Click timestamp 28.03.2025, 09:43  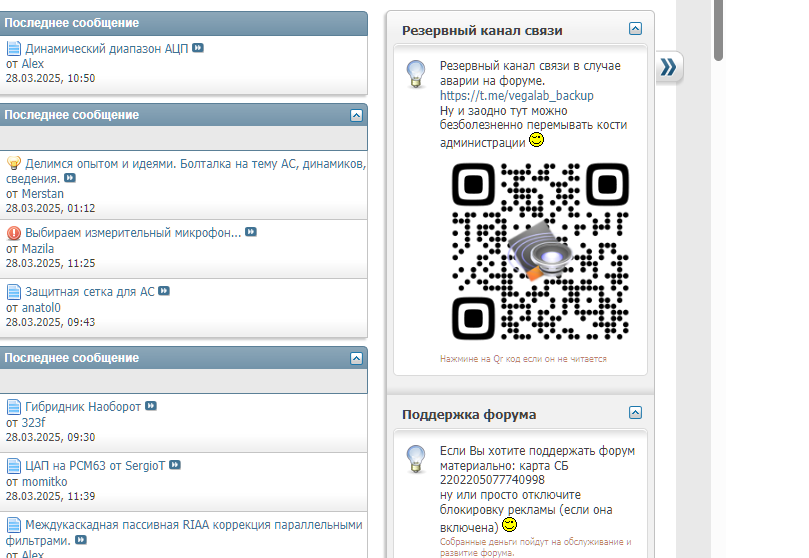point(51,322)
